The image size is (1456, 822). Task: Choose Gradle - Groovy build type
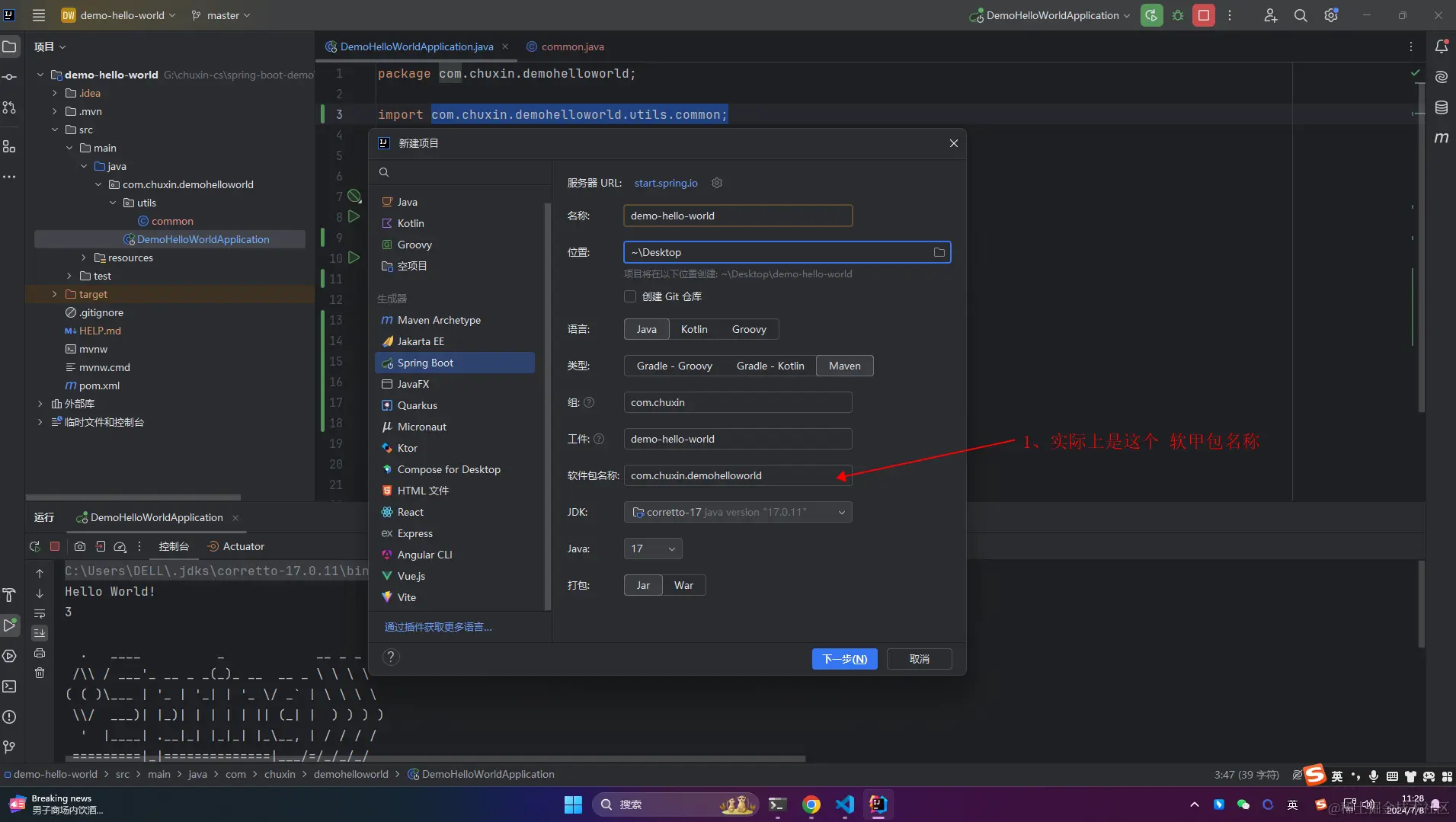(x=674, y=366)
